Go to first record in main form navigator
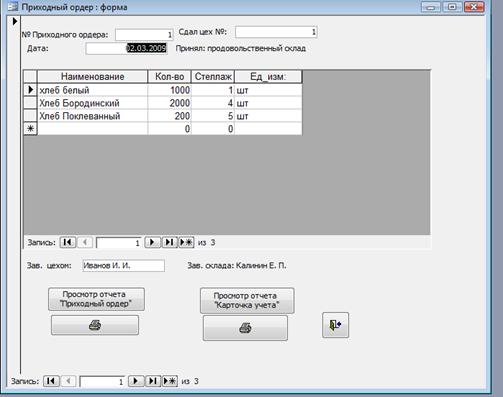Viewport: 503px width, 397px height. click(x=51, y=381)
